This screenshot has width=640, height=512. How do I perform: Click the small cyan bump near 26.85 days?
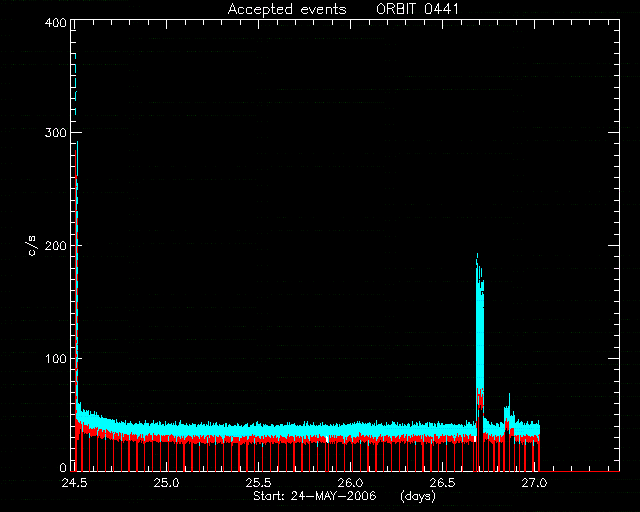click(508, 412)
